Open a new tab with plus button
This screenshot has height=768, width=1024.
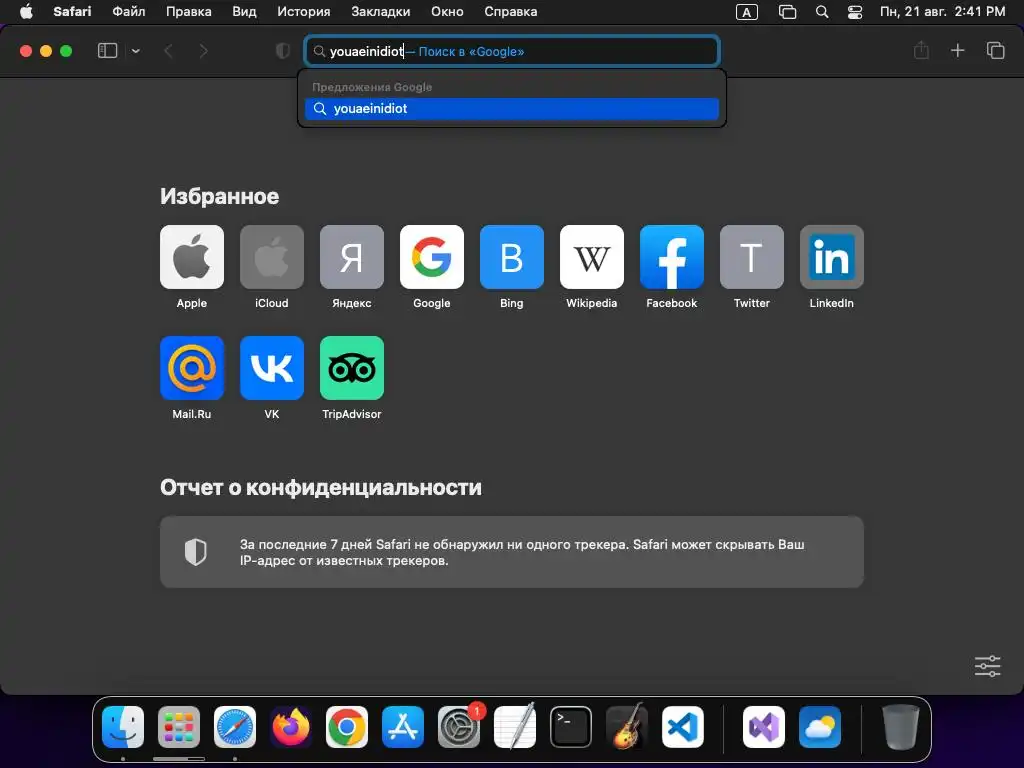[x=957, y=50]
